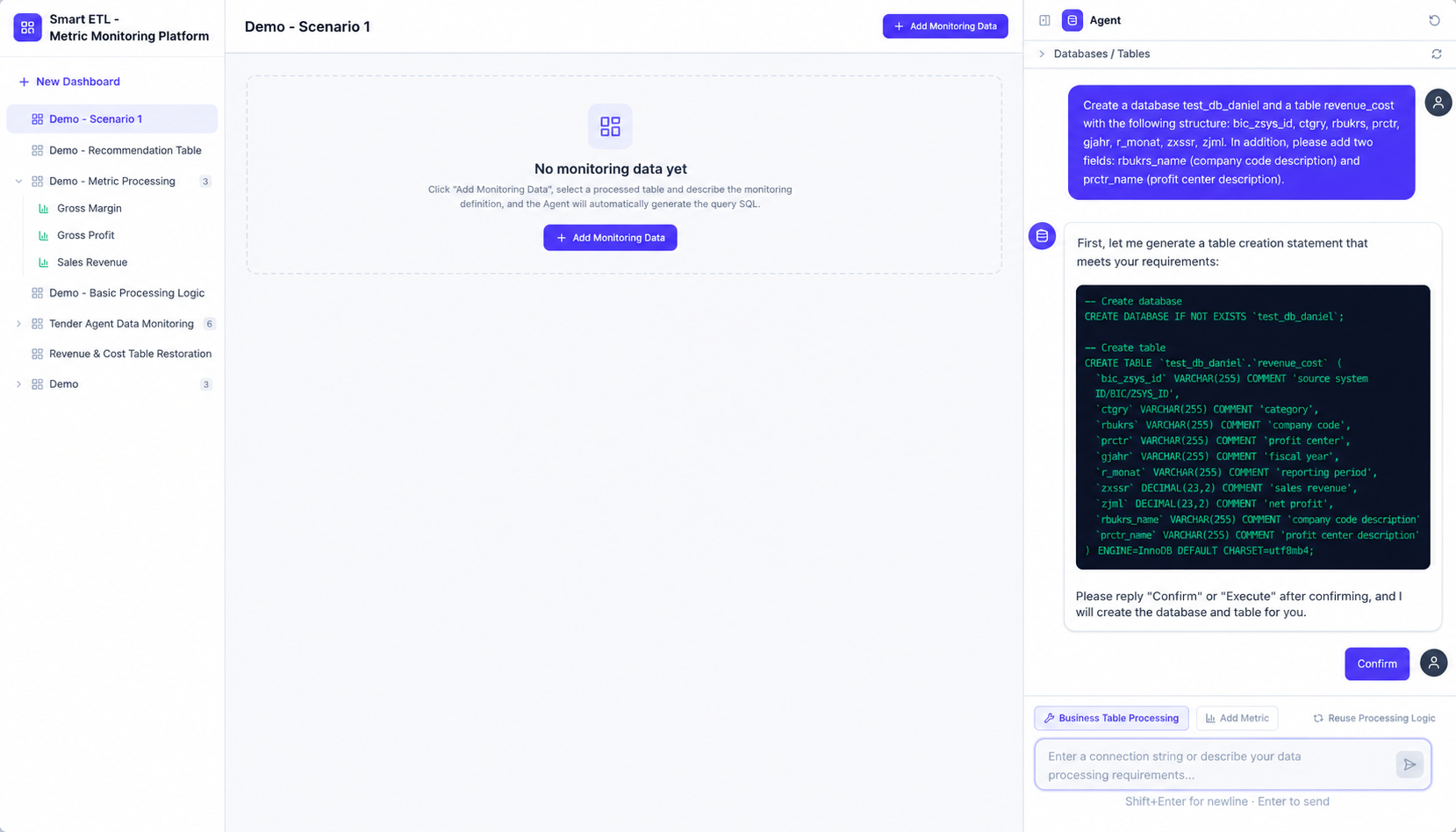
Task: Collapse the Agent side panel icon
Action: [1044, 20]
